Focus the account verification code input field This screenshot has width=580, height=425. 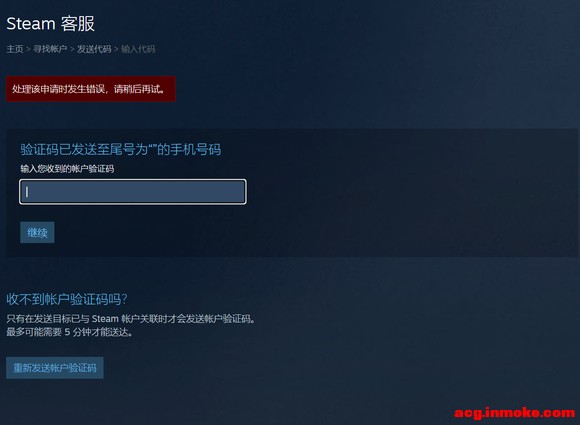(133, 192)
